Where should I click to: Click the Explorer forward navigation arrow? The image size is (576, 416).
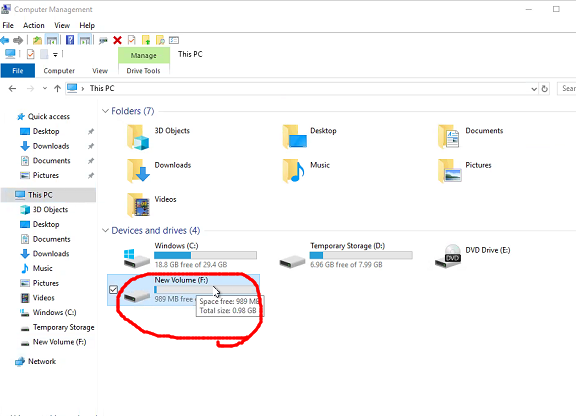click(30, 89)
